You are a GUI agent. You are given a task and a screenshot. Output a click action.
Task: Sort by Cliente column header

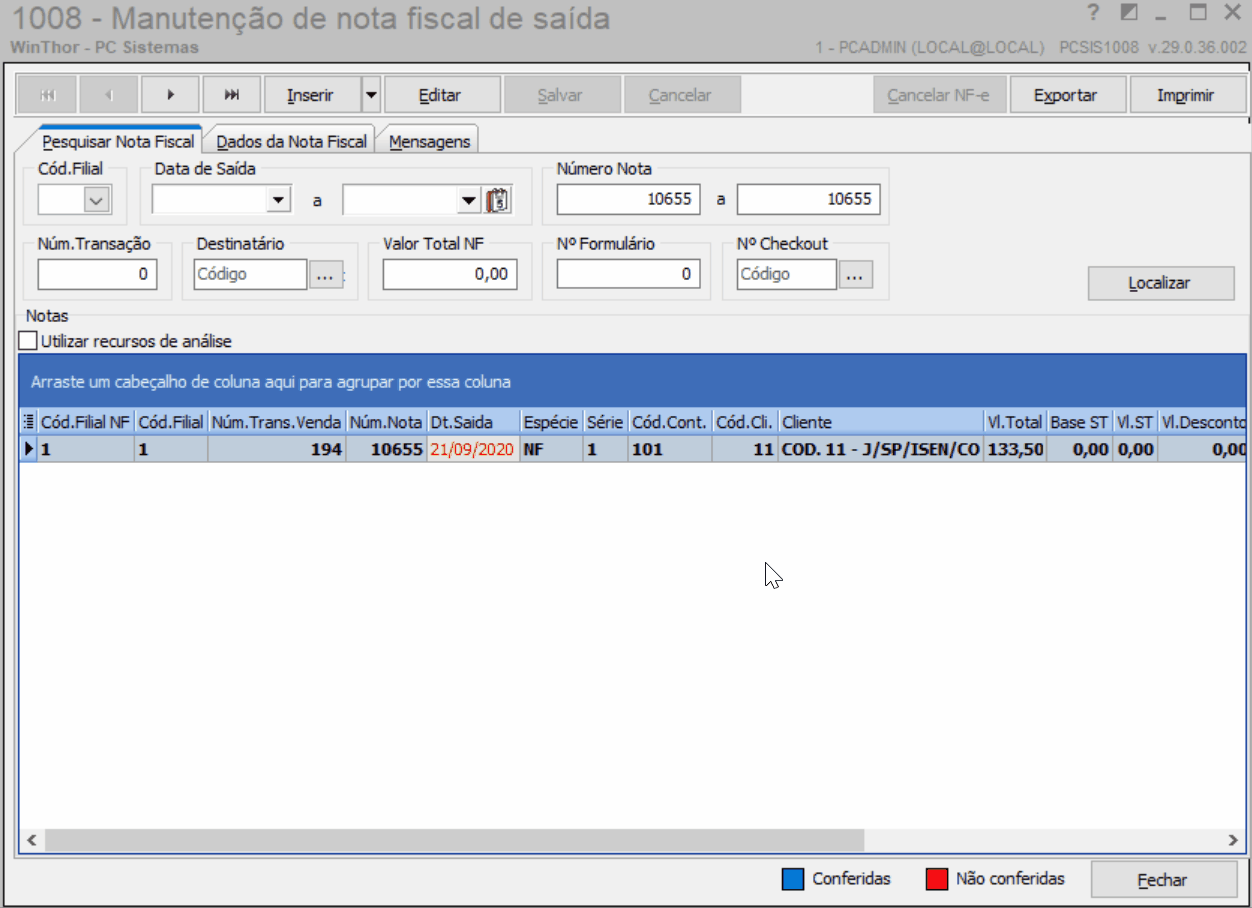(880, 422)
